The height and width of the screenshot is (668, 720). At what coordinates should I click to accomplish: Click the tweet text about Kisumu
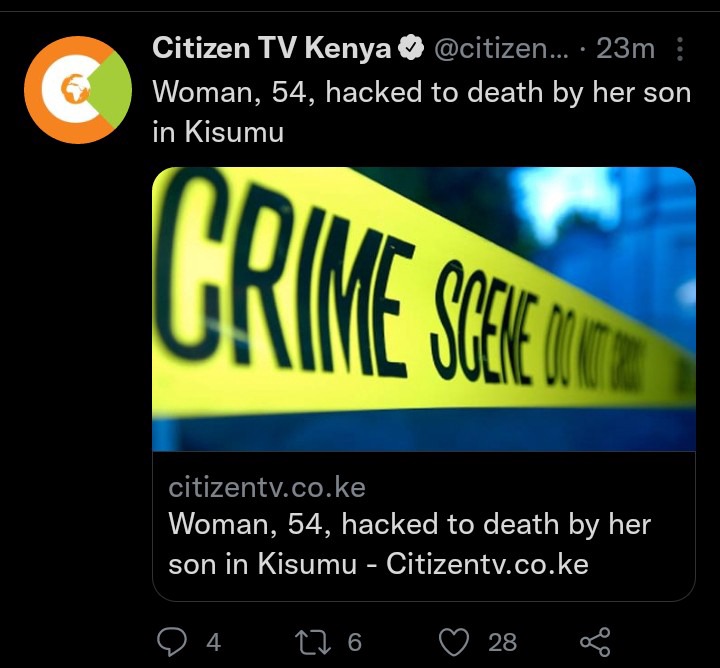pos(422,112)
